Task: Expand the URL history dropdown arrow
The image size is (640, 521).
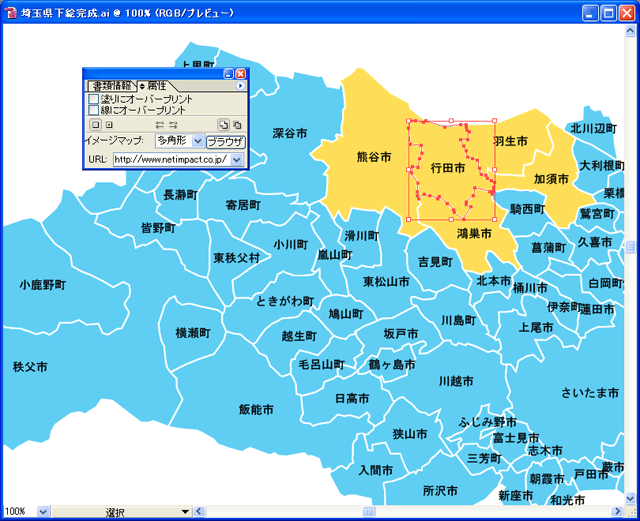Action: point(236,160)
